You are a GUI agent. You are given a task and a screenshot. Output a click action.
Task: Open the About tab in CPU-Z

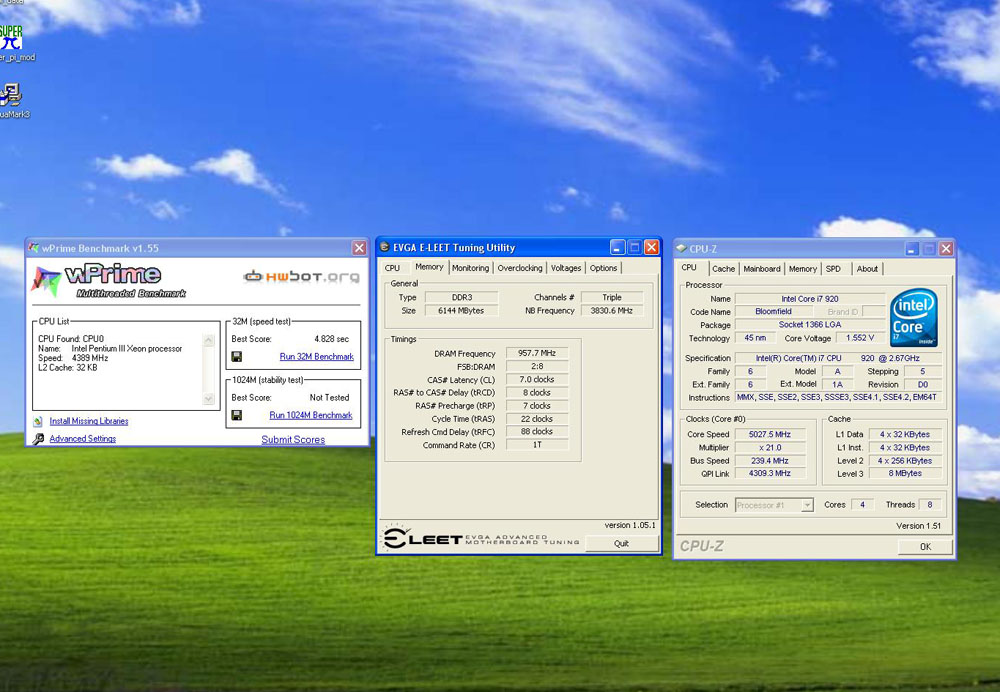(x=867, y=269)
